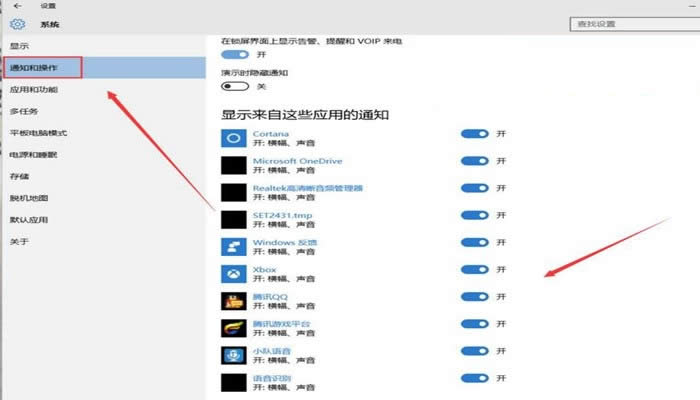Click the 腾讯游戏平台 app icon
This screenshot has height=400, width=700.
(231, 328)
